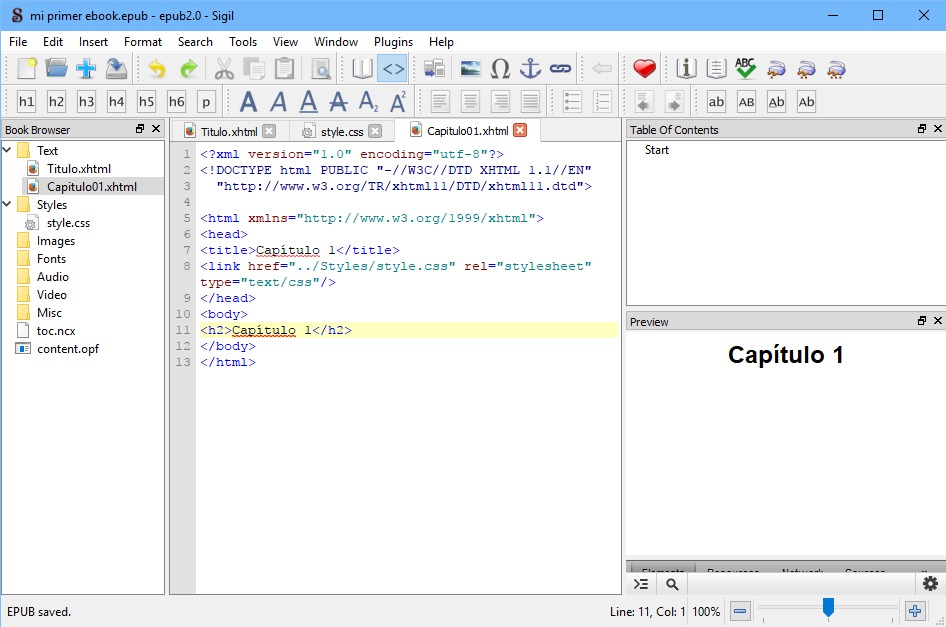Image resolution: width=946 pixels, height=627 pixels.
Task: Apply Heading 2 using the h2 button
Action: (56, 102)
